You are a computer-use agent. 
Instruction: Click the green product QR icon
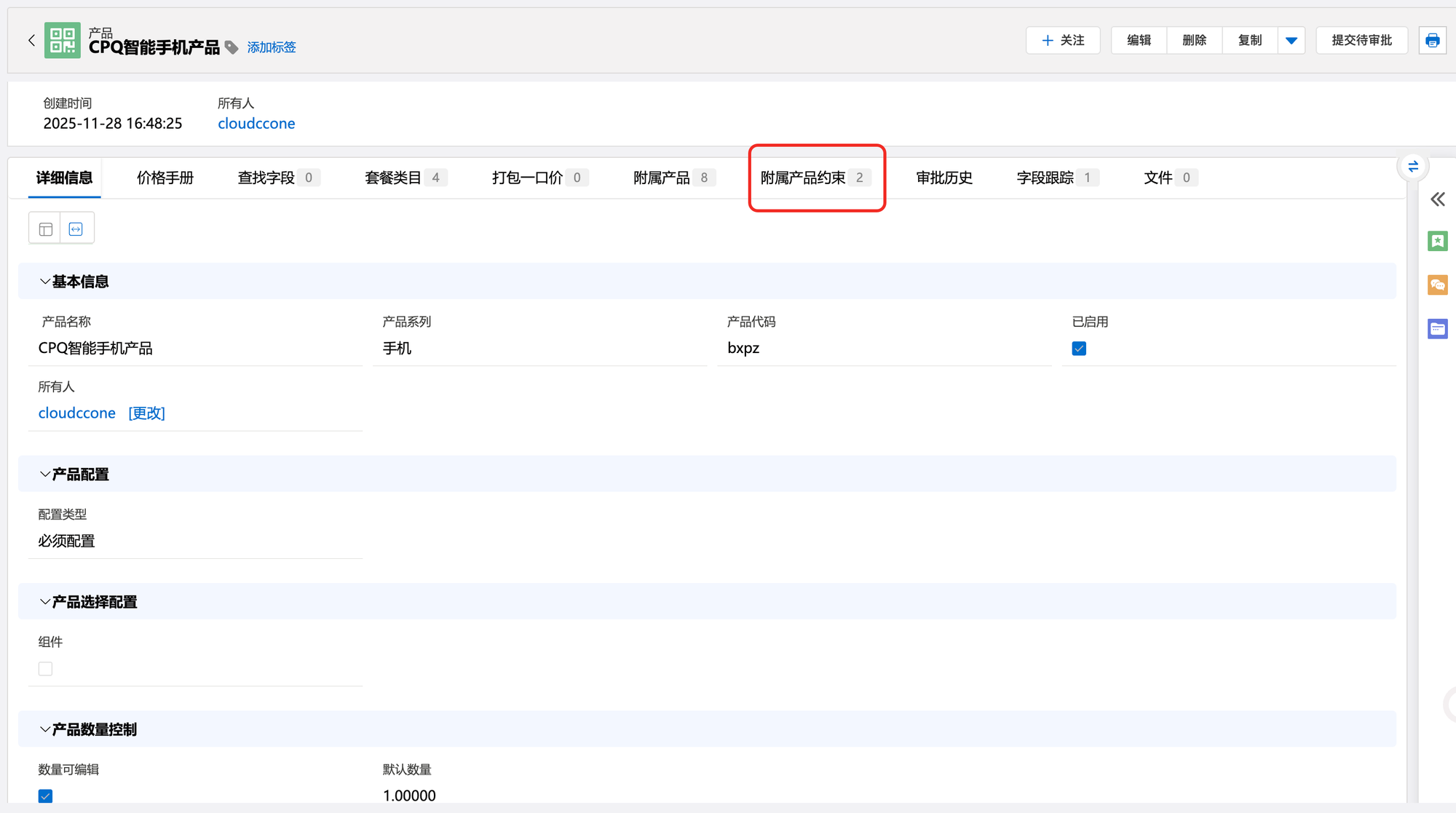coord(63,40)
